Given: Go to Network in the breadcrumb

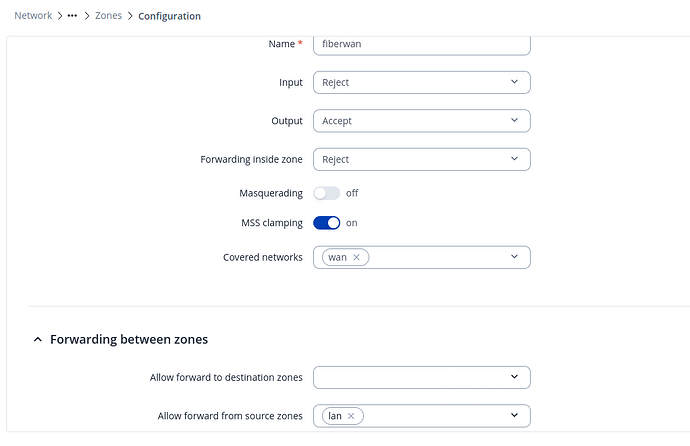Looking at the screenshot, I should pos(33,16).
